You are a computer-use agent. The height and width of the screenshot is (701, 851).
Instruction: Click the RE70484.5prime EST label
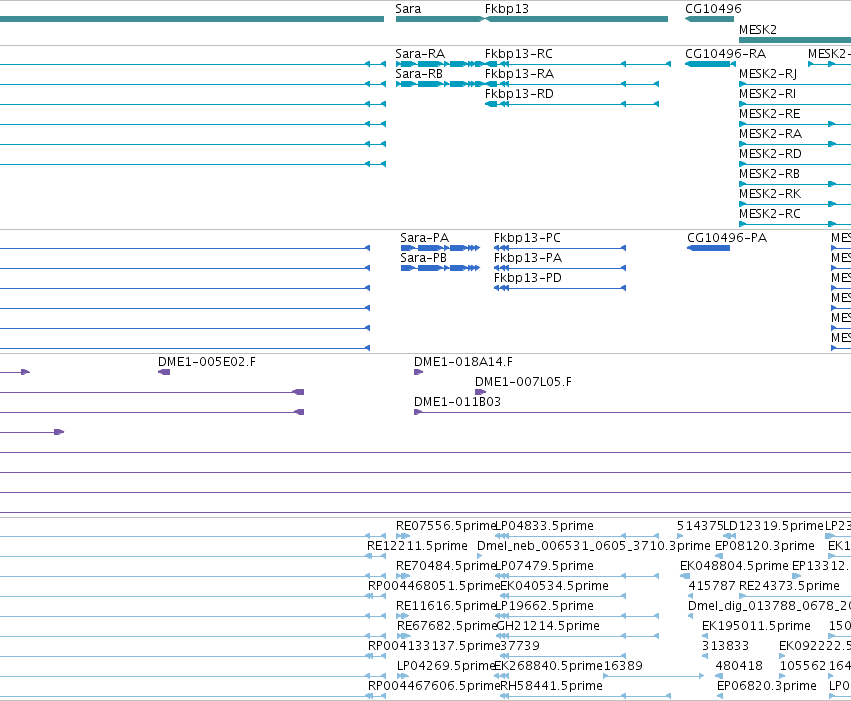(445, 566)
